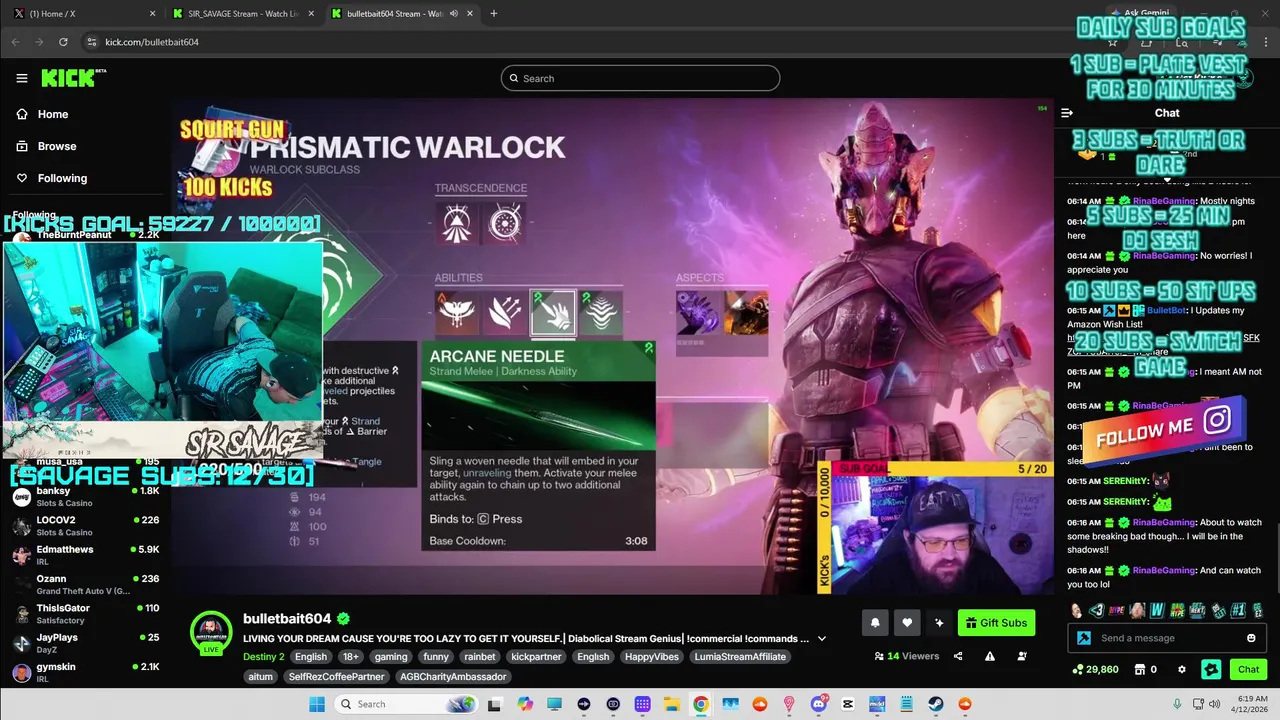Open banksy channel in sidebar
The width and height of the screenshot is (1280, 720).
[x=85, y=497]
